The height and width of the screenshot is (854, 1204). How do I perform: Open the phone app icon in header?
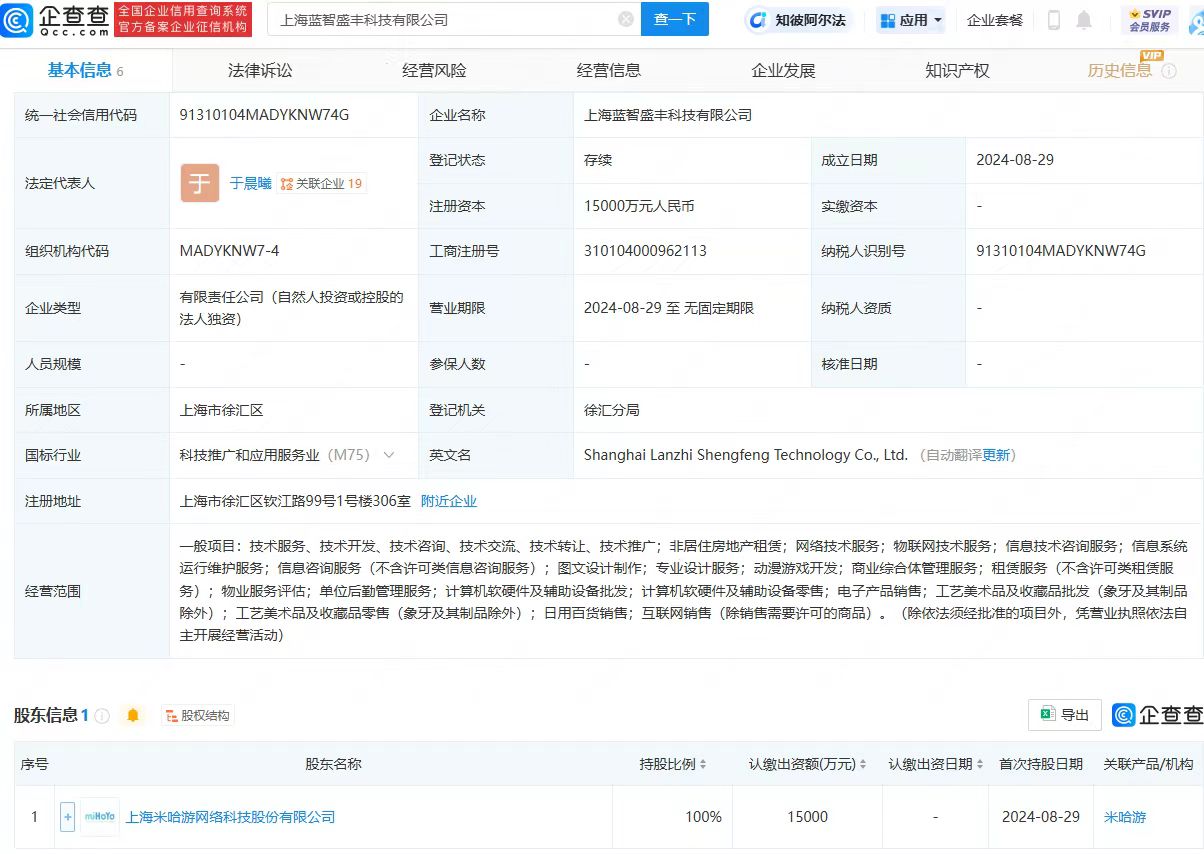(x=1054, y=20)
